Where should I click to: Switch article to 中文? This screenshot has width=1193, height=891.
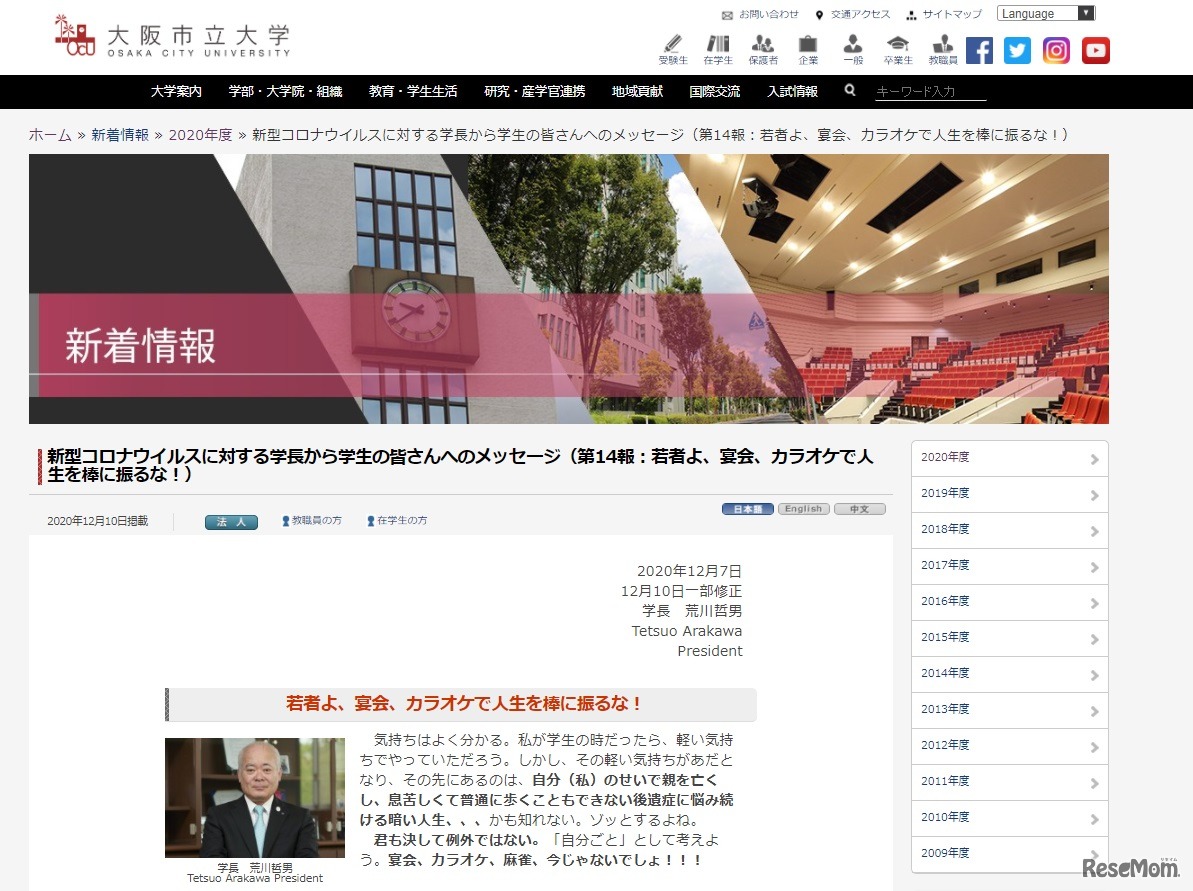[860, 509]
